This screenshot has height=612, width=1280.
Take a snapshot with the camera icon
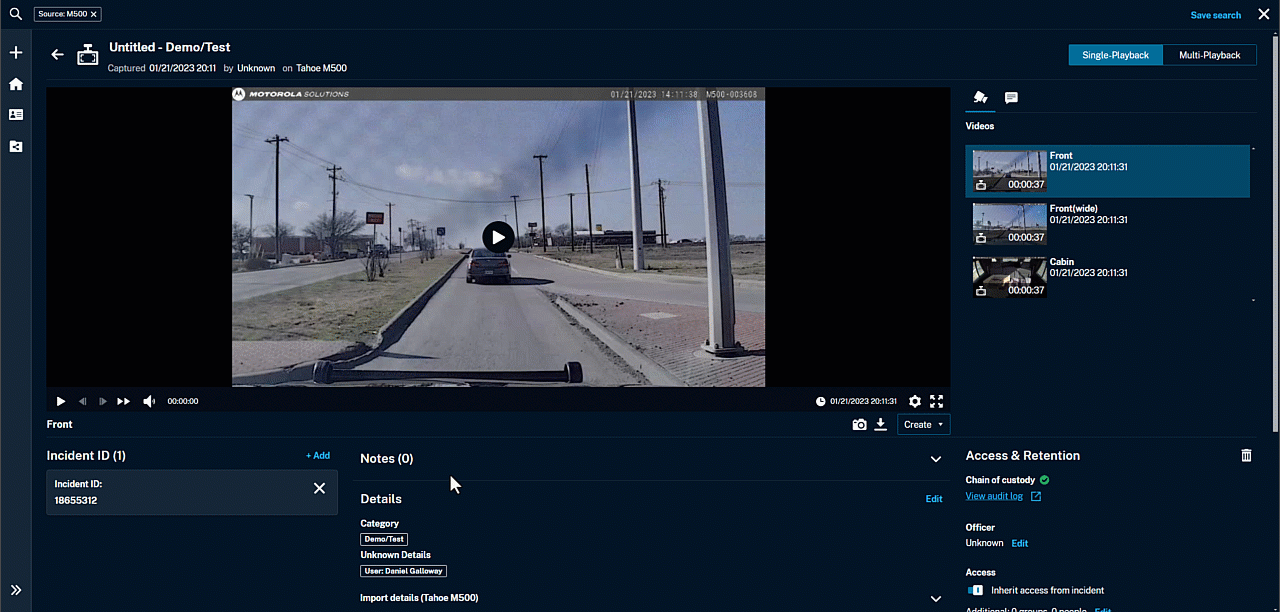coord(859,425)
